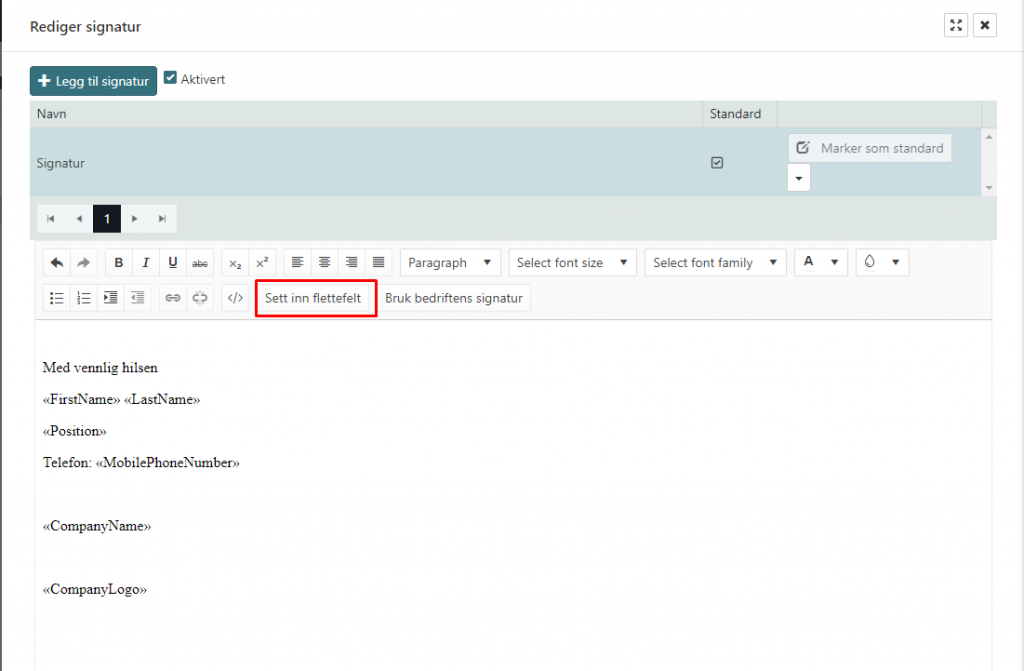This screenshot has height=671, width=1024.
Task: Open the Select font family dropdown
Action: click(x=715, y=263)
